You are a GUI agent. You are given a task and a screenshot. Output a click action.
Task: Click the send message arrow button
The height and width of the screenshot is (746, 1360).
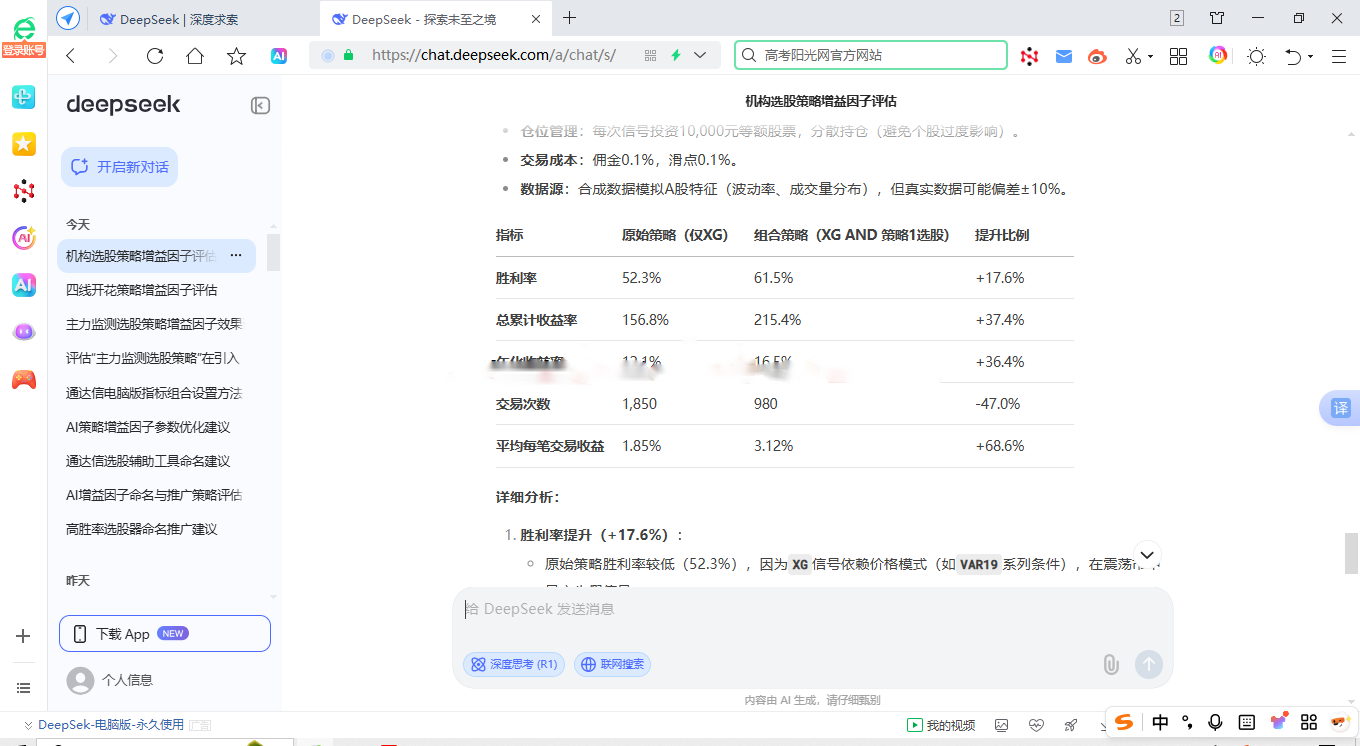(1149, 664)
